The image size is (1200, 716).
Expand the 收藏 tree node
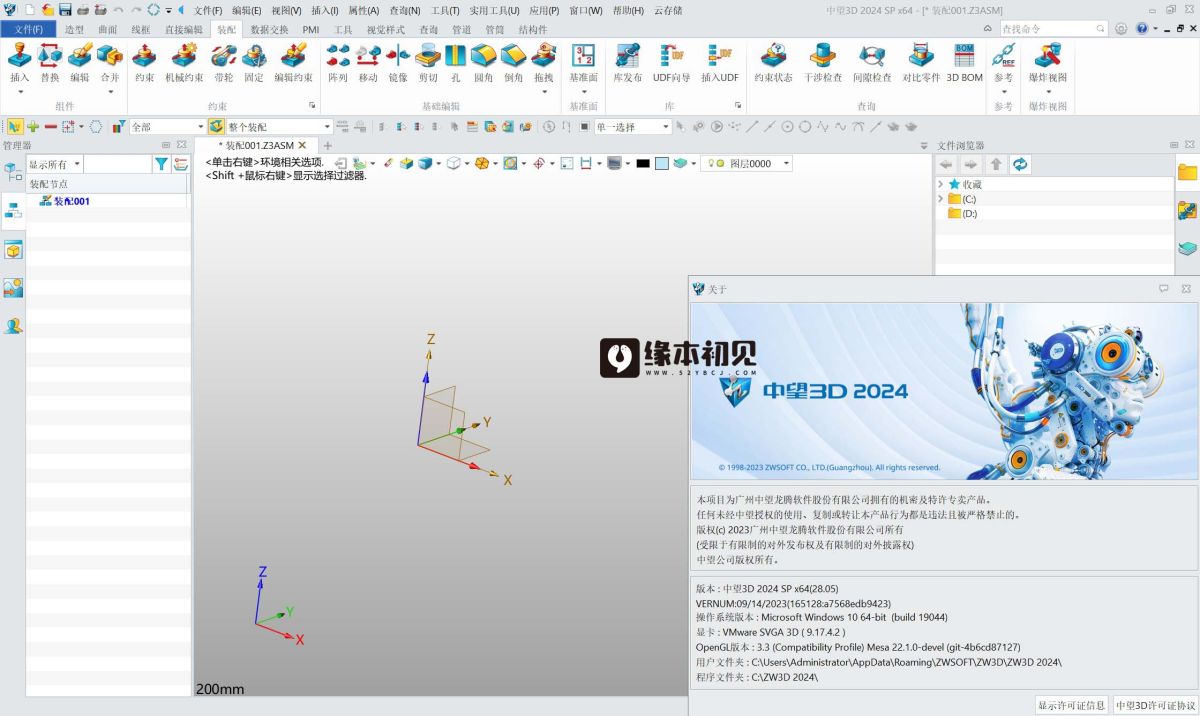pos(941,184)
